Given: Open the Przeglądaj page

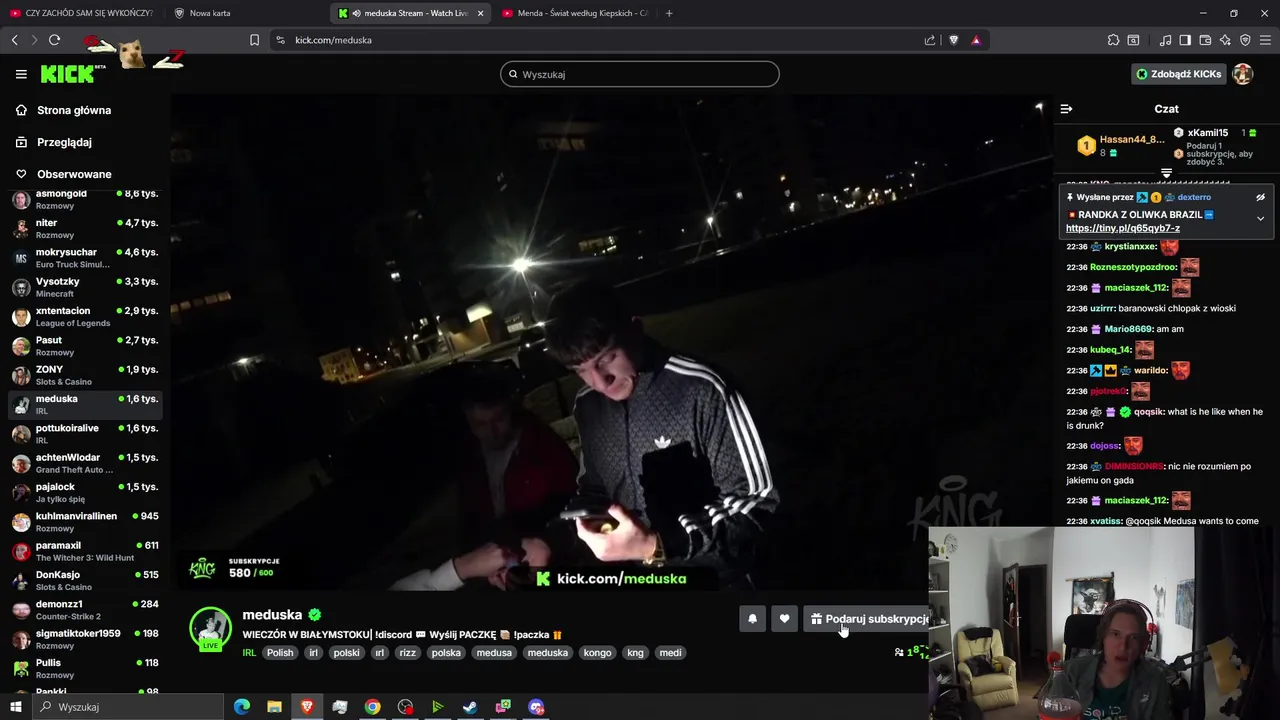Looking at the screenshot, I should 64,142.
